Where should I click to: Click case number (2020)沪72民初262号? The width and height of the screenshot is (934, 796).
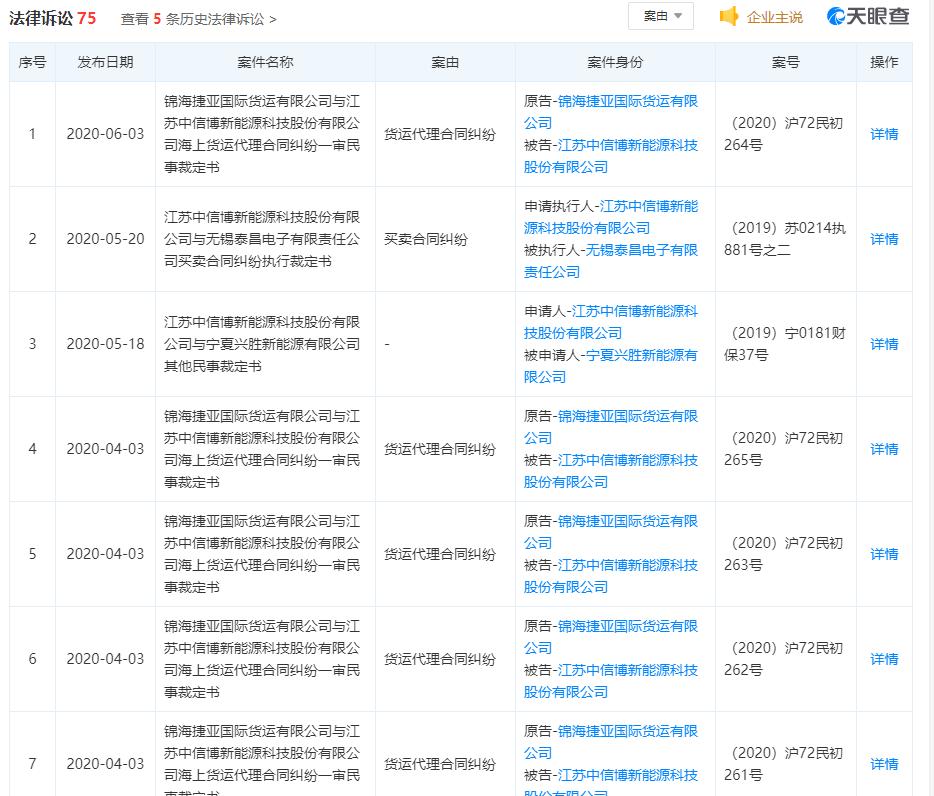click(x=784, y=658)
